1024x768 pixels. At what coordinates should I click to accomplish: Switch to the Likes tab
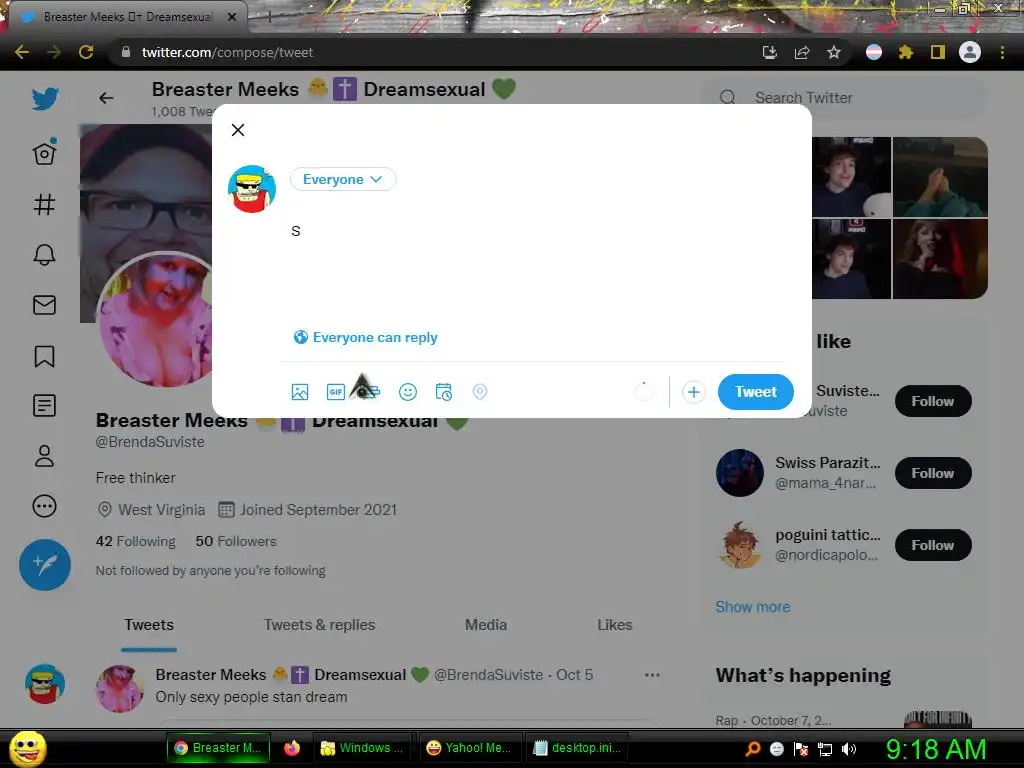(615, 625)
